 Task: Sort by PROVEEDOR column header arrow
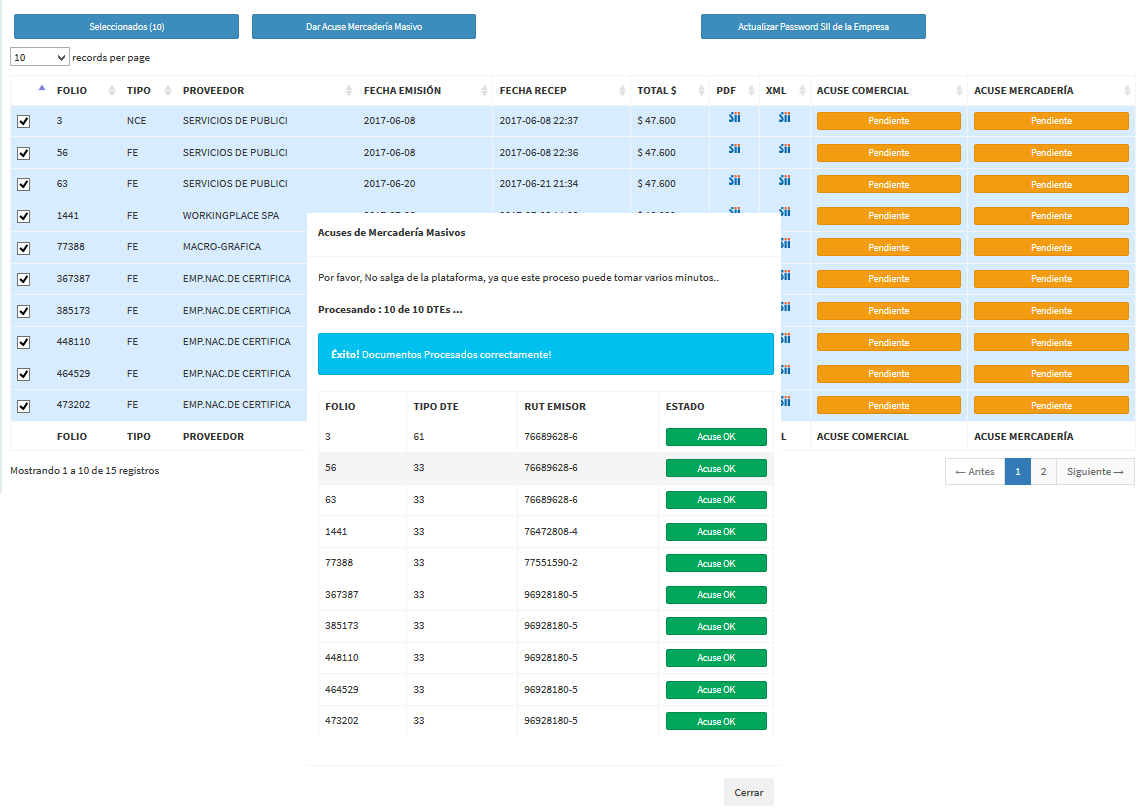pos(349,90)
